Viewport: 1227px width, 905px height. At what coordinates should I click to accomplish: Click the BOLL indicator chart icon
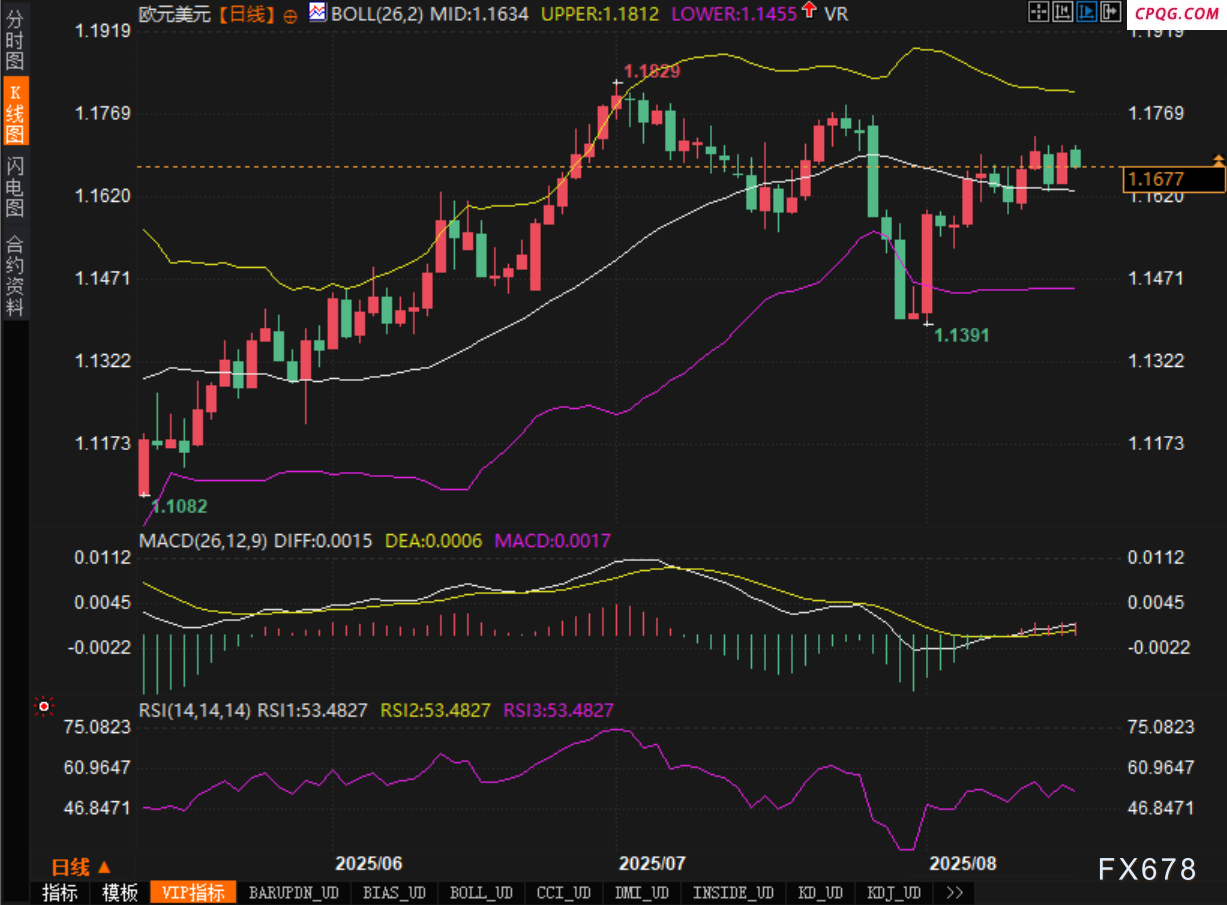(x=317, y=13)
